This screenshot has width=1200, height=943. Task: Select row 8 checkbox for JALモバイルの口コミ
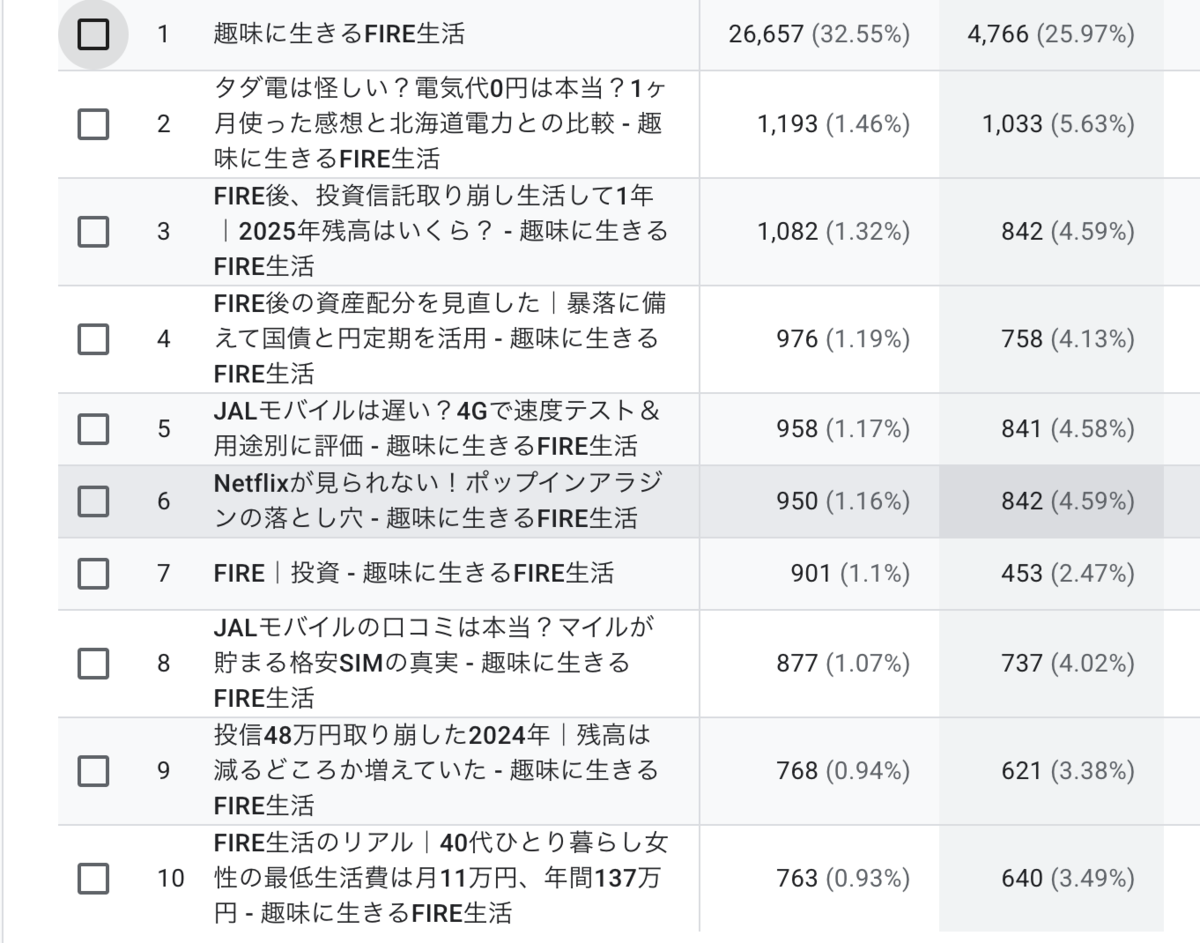(x=93, y=663)
